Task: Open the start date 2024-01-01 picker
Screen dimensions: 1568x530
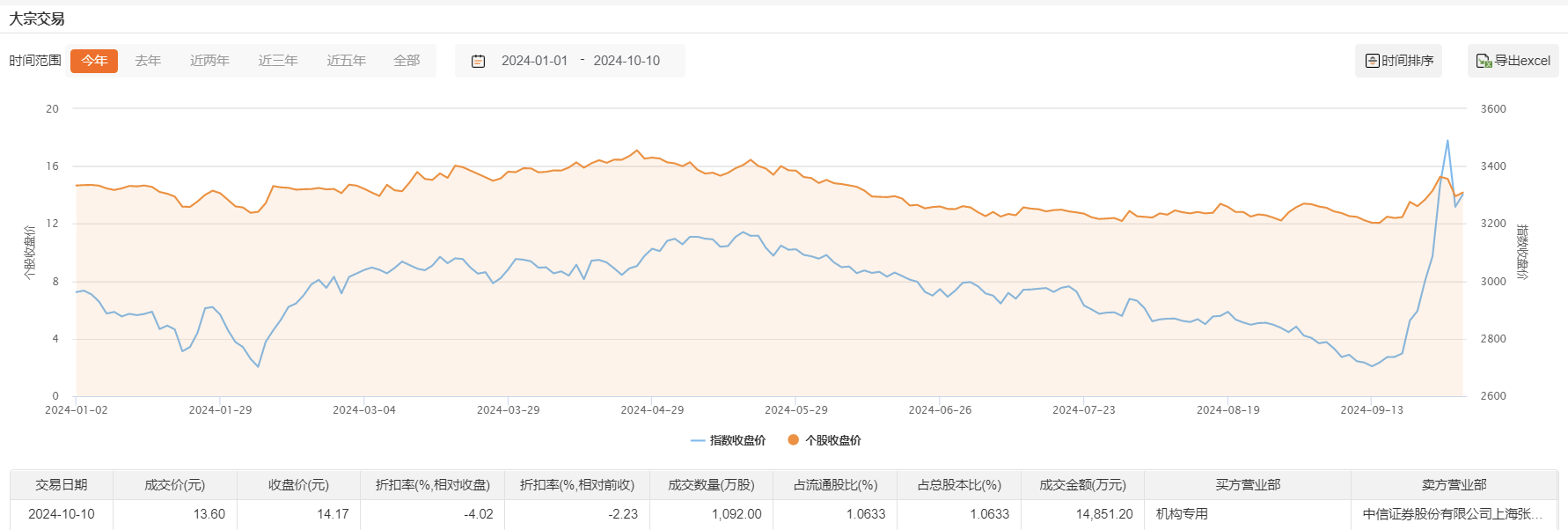Action: (534, 61)
